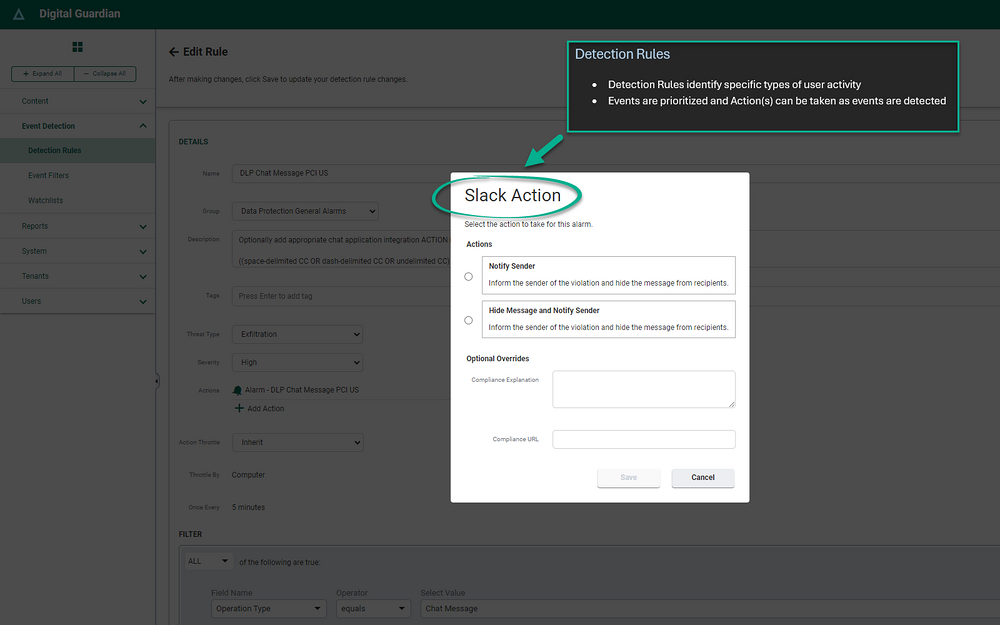Select the Notify Sender radio button
Viewport: 1000px width, 625px height.
[x=469, y=276]
